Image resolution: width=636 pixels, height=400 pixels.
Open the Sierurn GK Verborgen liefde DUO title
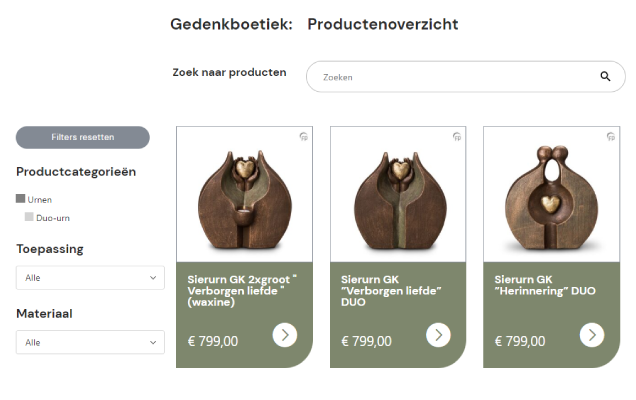(391, 285)
